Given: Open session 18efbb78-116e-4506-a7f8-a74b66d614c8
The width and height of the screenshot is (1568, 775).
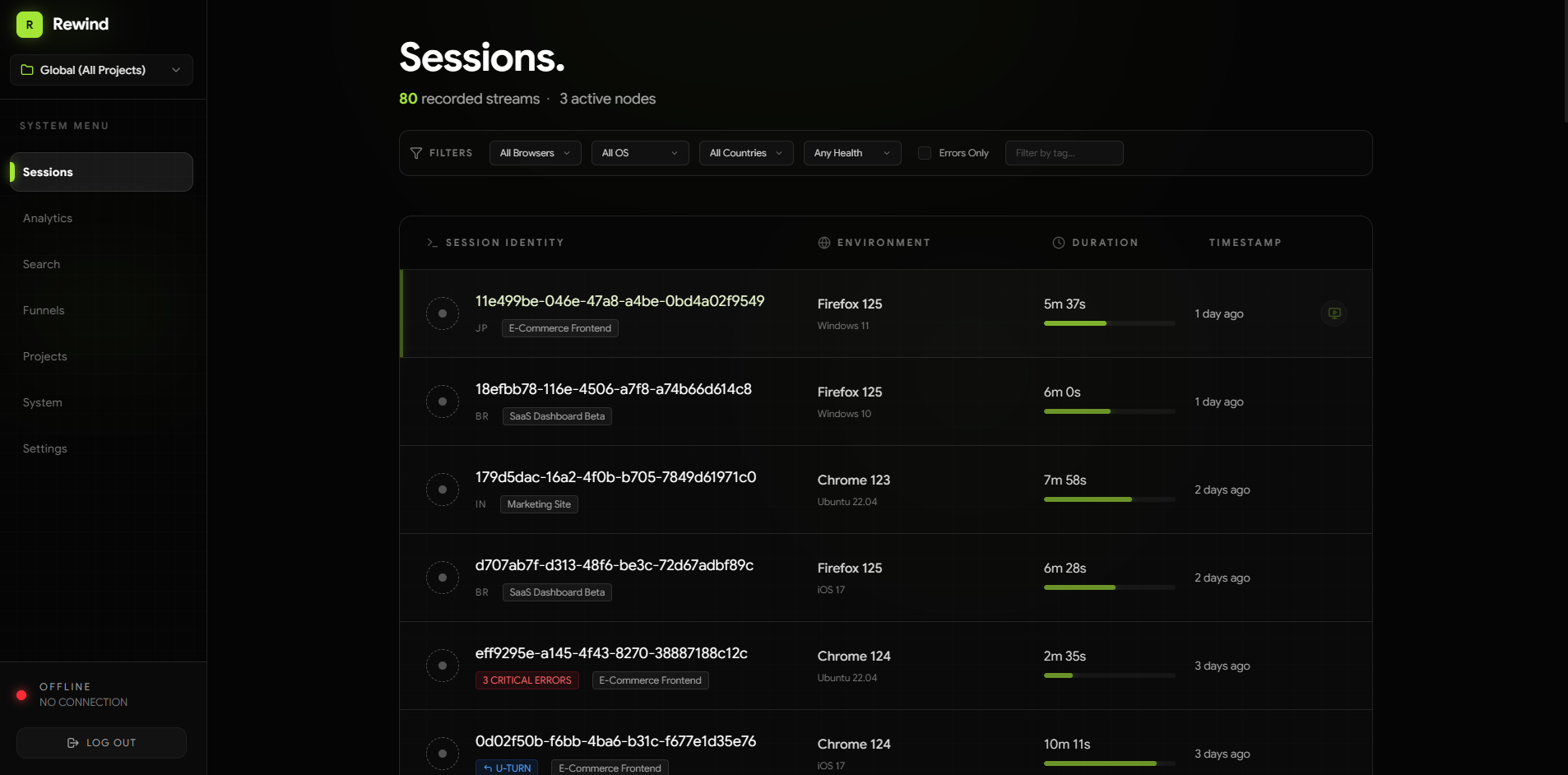Looking at the screenshot, I should (x=614, y=389).
